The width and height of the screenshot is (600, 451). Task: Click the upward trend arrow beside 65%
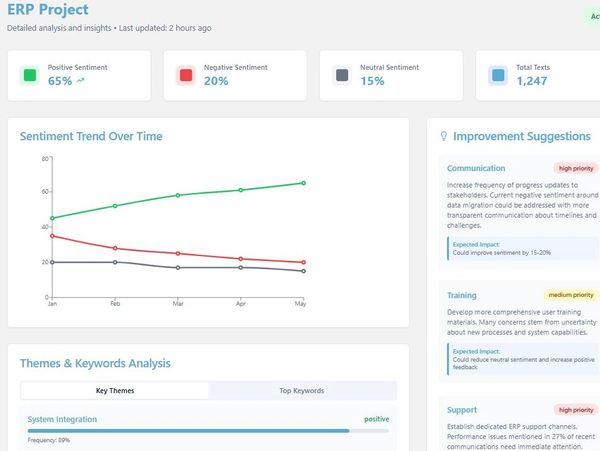coord(80,80)
